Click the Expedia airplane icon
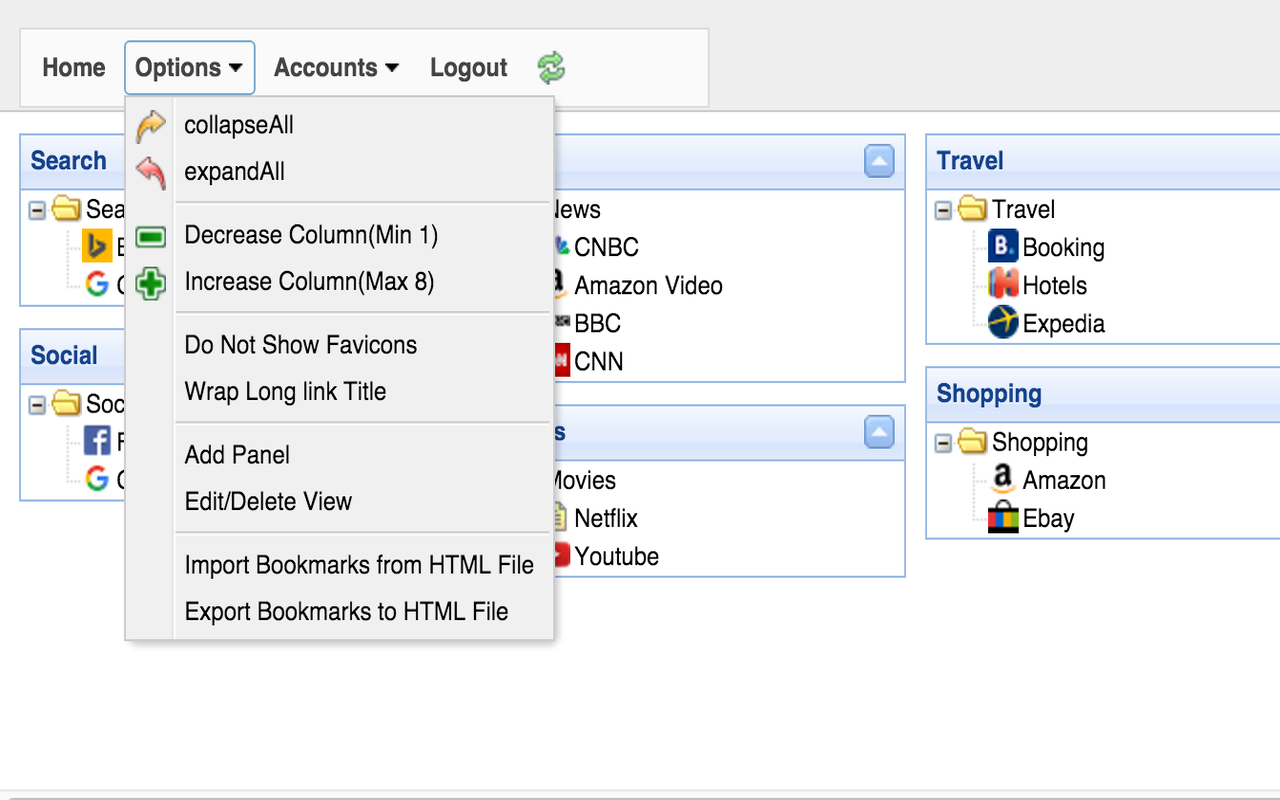This screenshot has height=800, width=1280. pos(1002,323)
